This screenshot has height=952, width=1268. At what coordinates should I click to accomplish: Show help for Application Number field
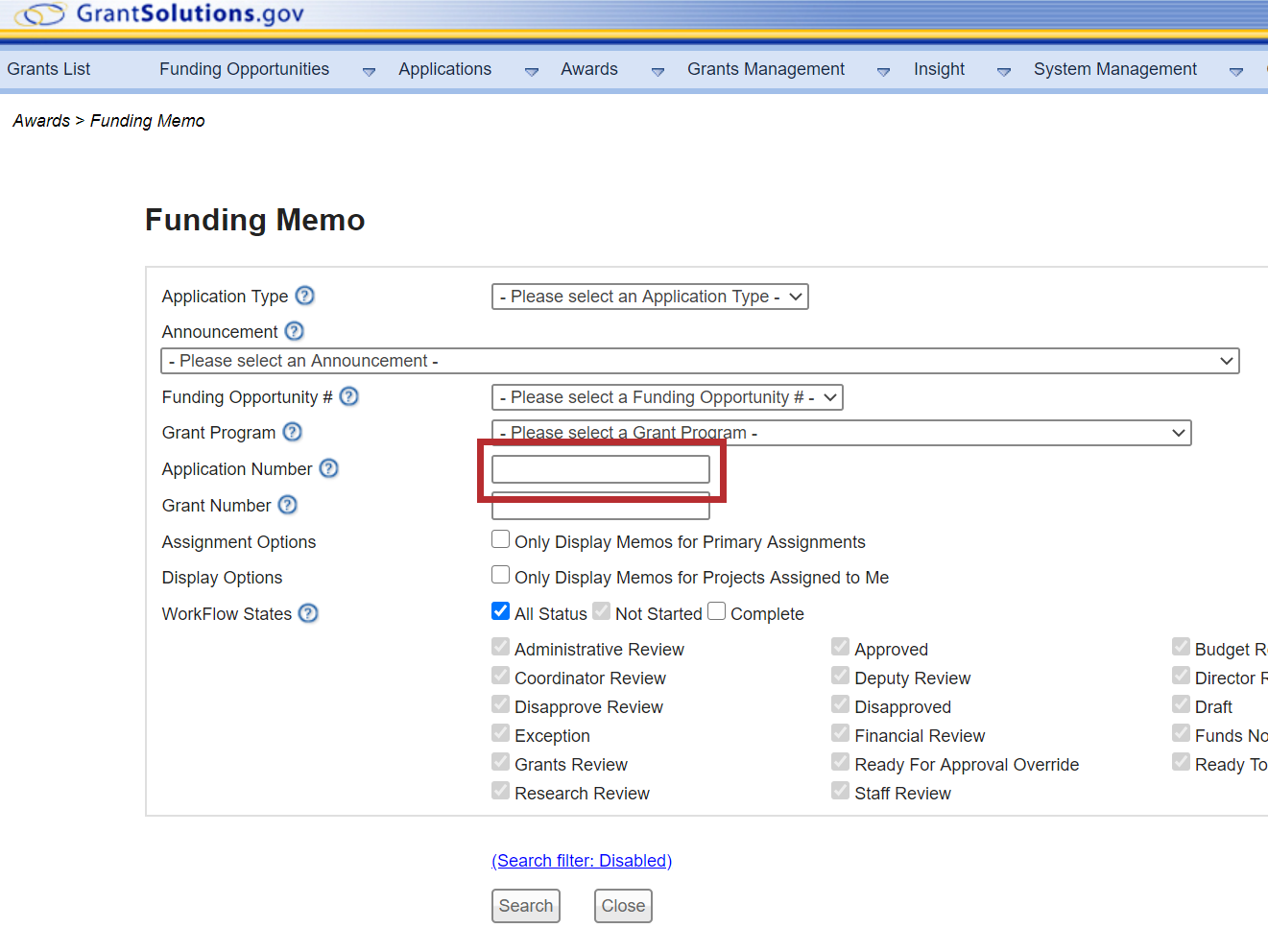click(x=329, y=468)
